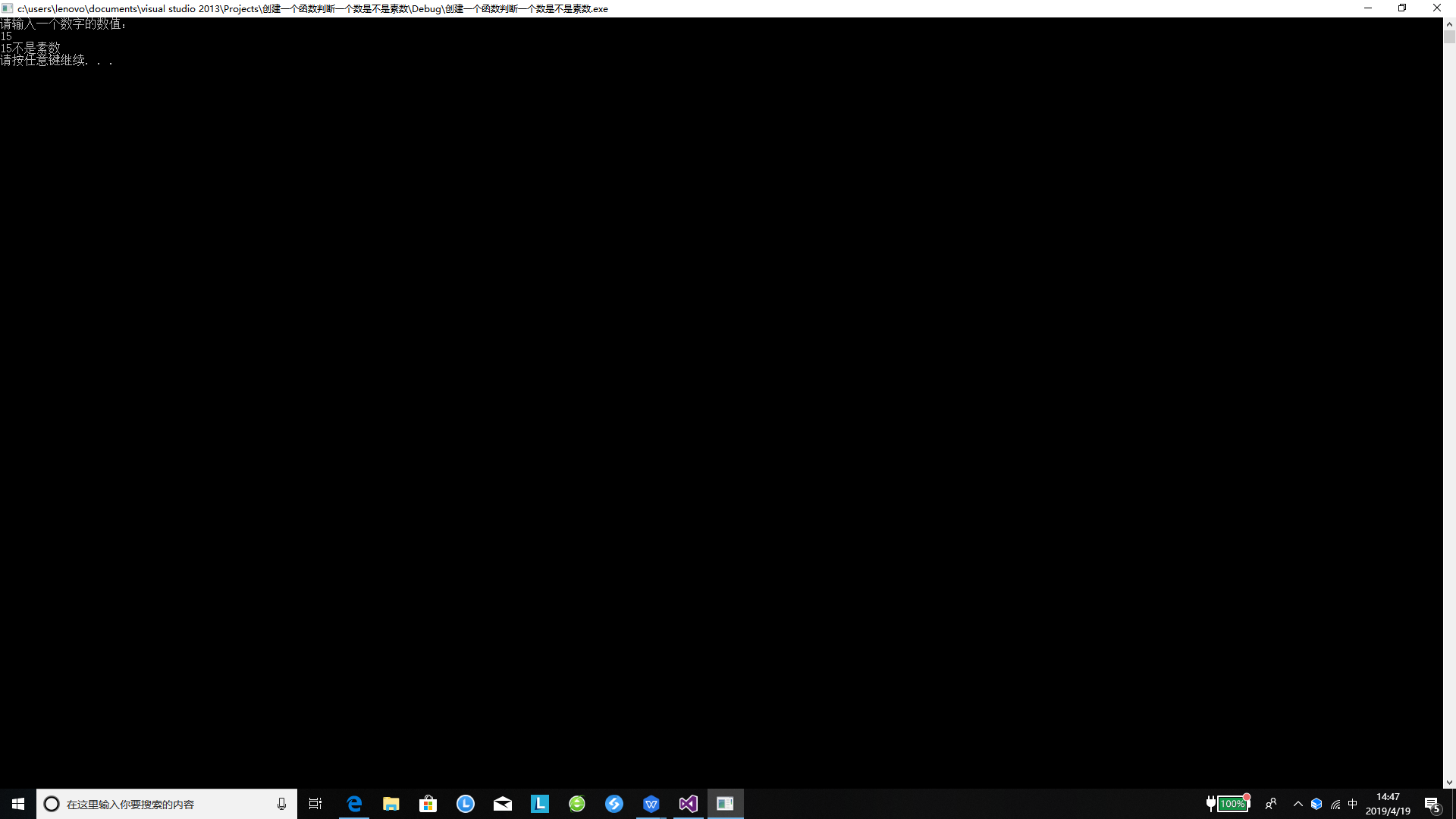Open File Explorer from the taskbar
Image resolution: width=1456 pixels, height=819 pixels.
[391, 804]
